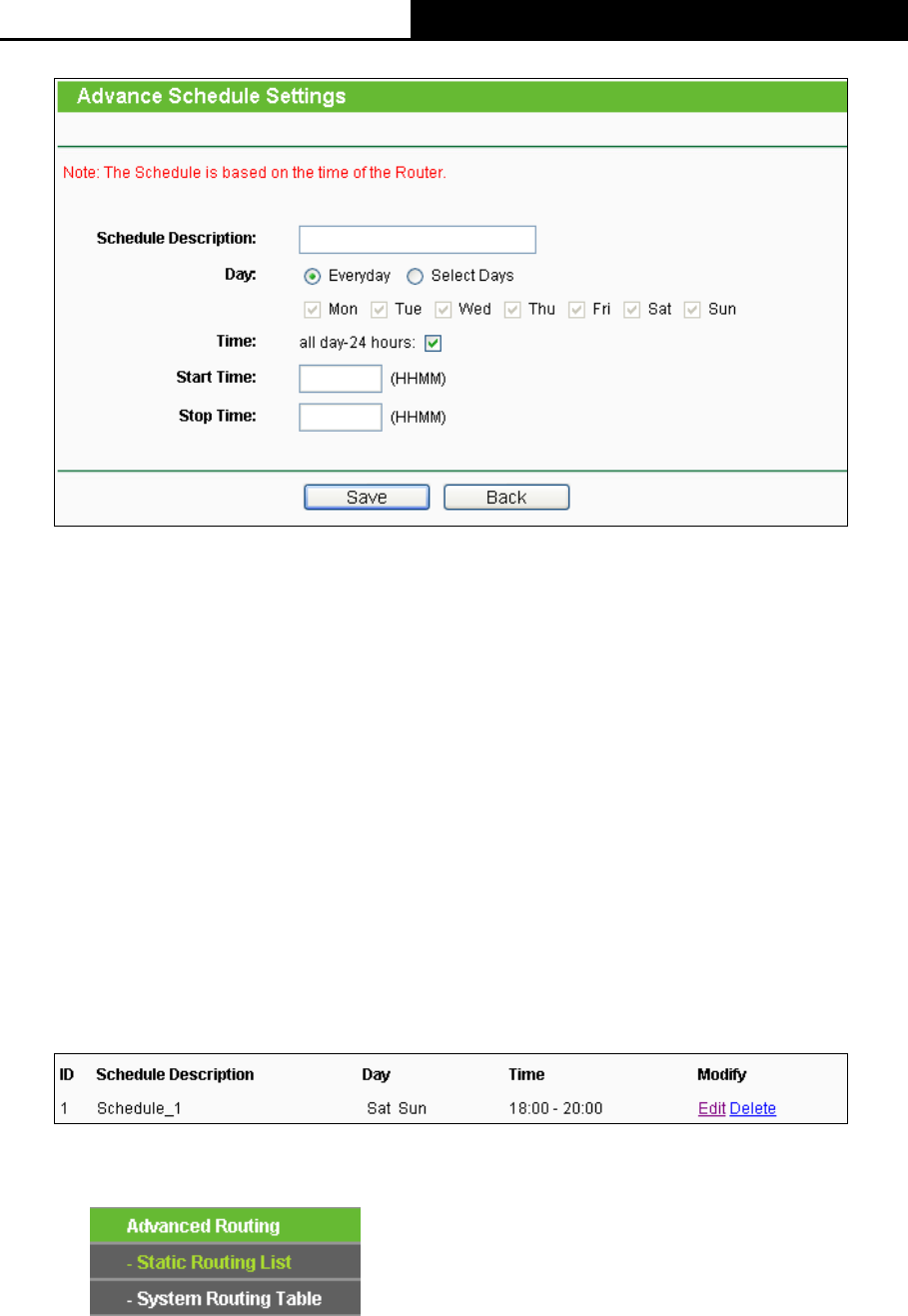Click the Schedule Description column header
Screen dimensions: 908x1316
click(x=175, y=1075)
